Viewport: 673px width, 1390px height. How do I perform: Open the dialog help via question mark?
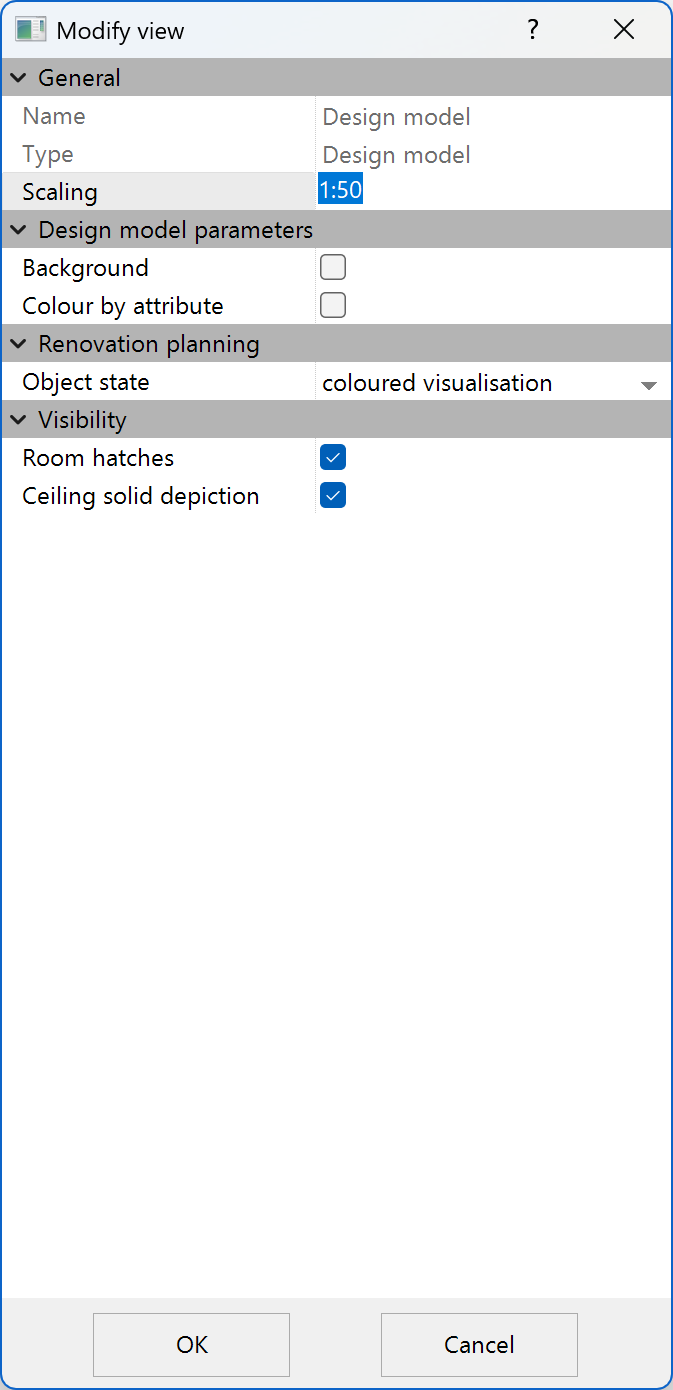533,30
